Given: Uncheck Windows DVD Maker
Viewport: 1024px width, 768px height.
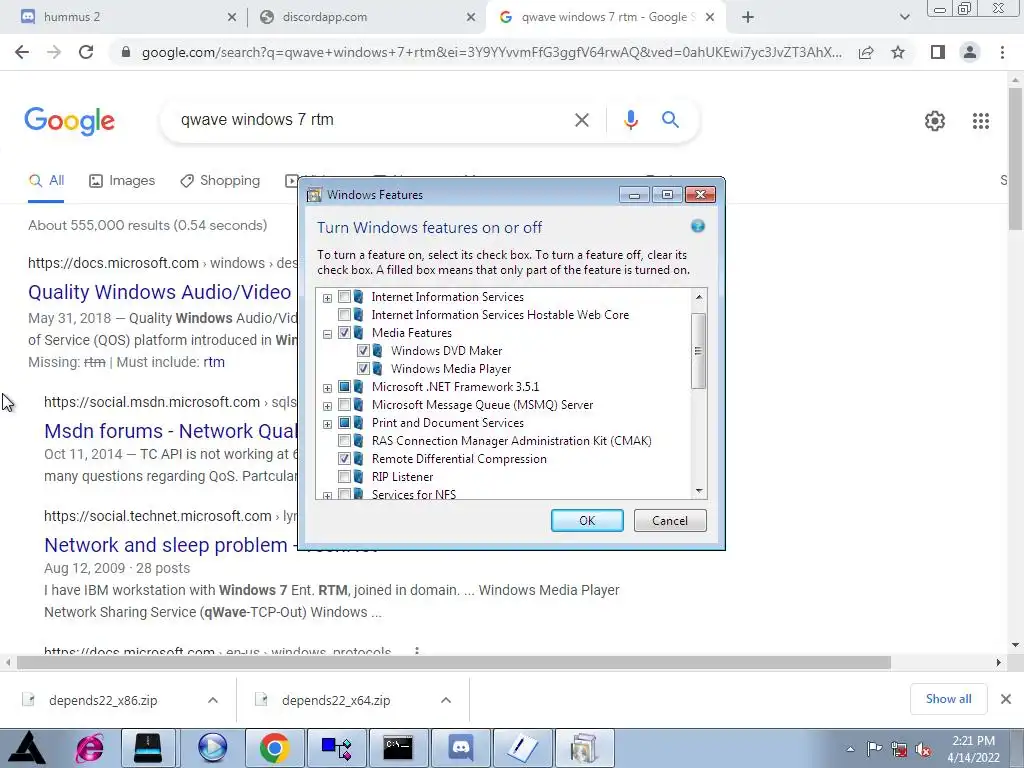Looking at the screenshot, I should pos(363,351).
